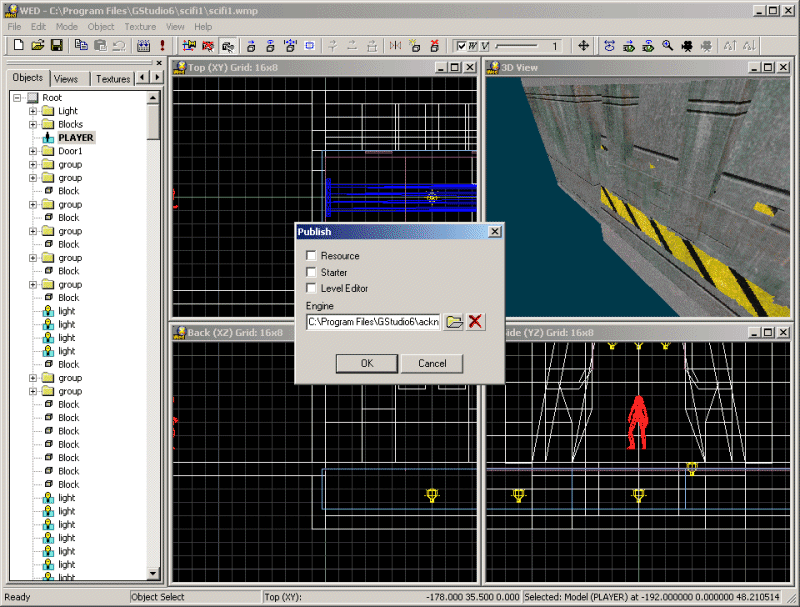Expand the Door1 tree node
Image resolution: width=800 pixels, height=607 pixels.
33,151
